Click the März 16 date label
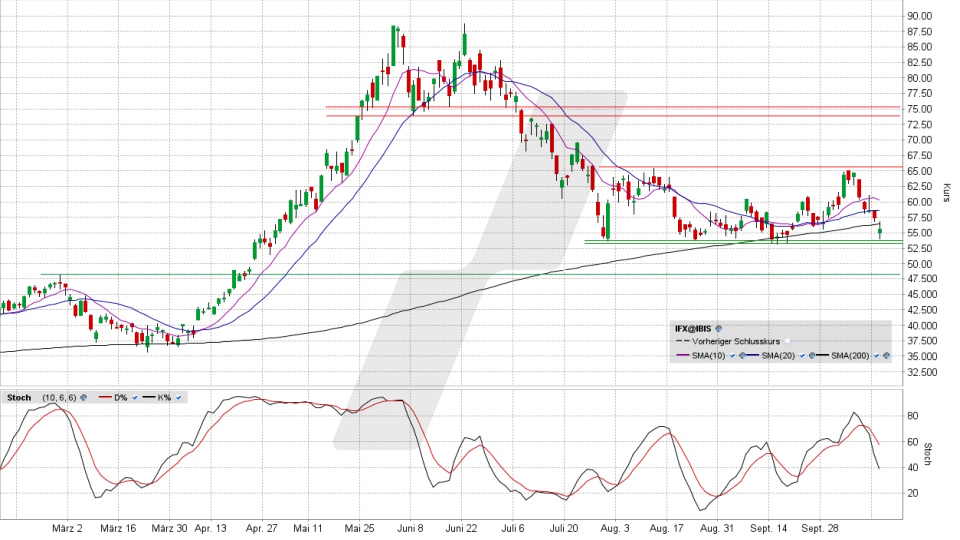Screen dimensions: 960x540 pos(118,528)
